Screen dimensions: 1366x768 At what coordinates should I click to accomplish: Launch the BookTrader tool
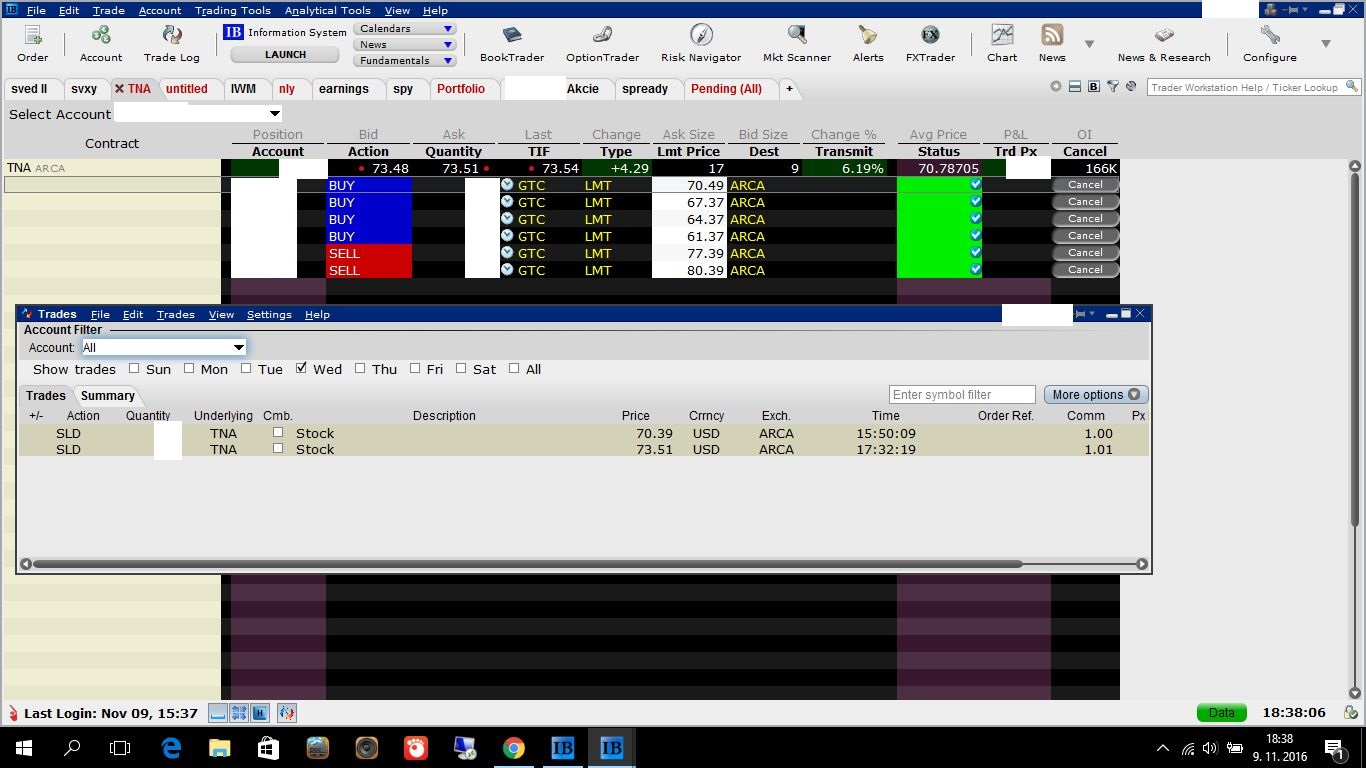pos(512,43)
